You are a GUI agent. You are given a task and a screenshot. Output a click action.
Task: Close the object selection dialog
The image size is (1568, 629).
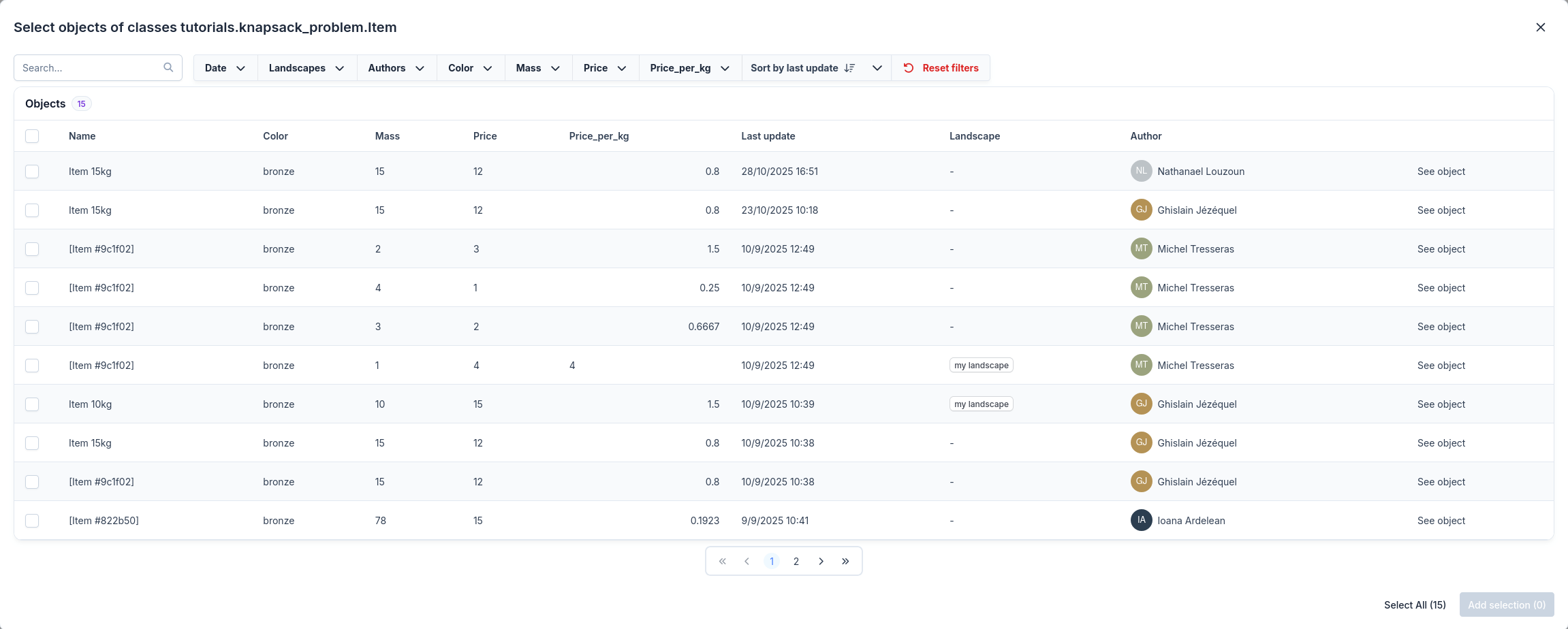click(x=1540, y=27)
